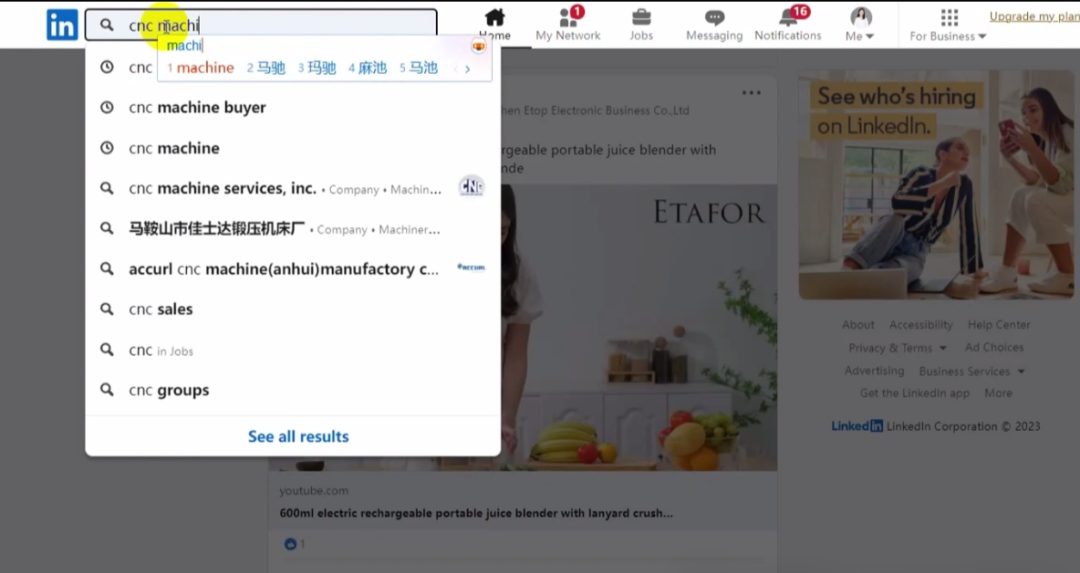Choose cnc groups suggestion
The width and height of the screenshot is (1080, 573).
293,390
